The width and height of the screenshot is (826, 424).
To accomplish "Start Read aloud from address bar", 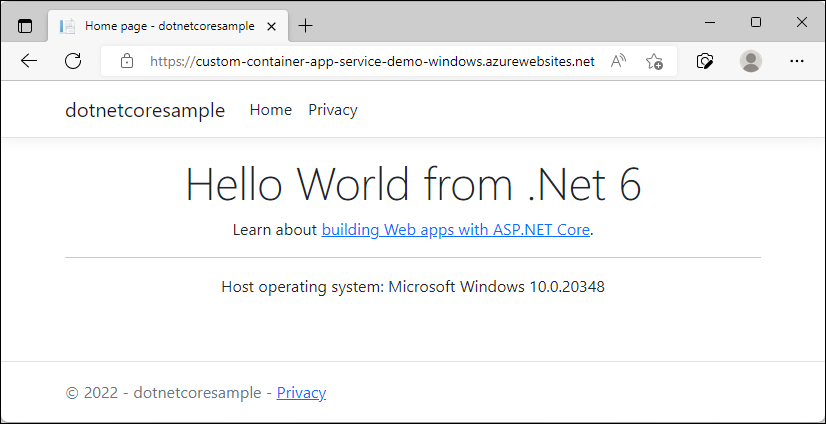I will coord(619,61).
